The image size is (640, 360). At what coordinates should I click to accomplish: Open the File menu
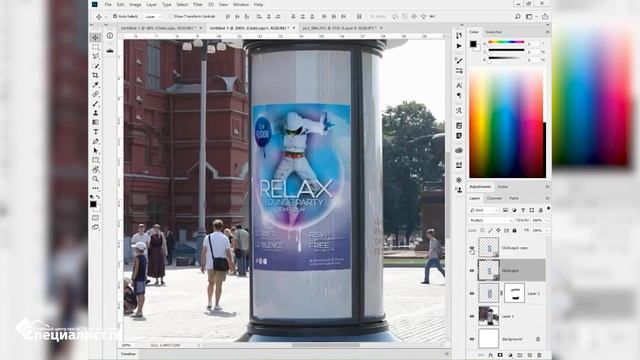[108, 4]
